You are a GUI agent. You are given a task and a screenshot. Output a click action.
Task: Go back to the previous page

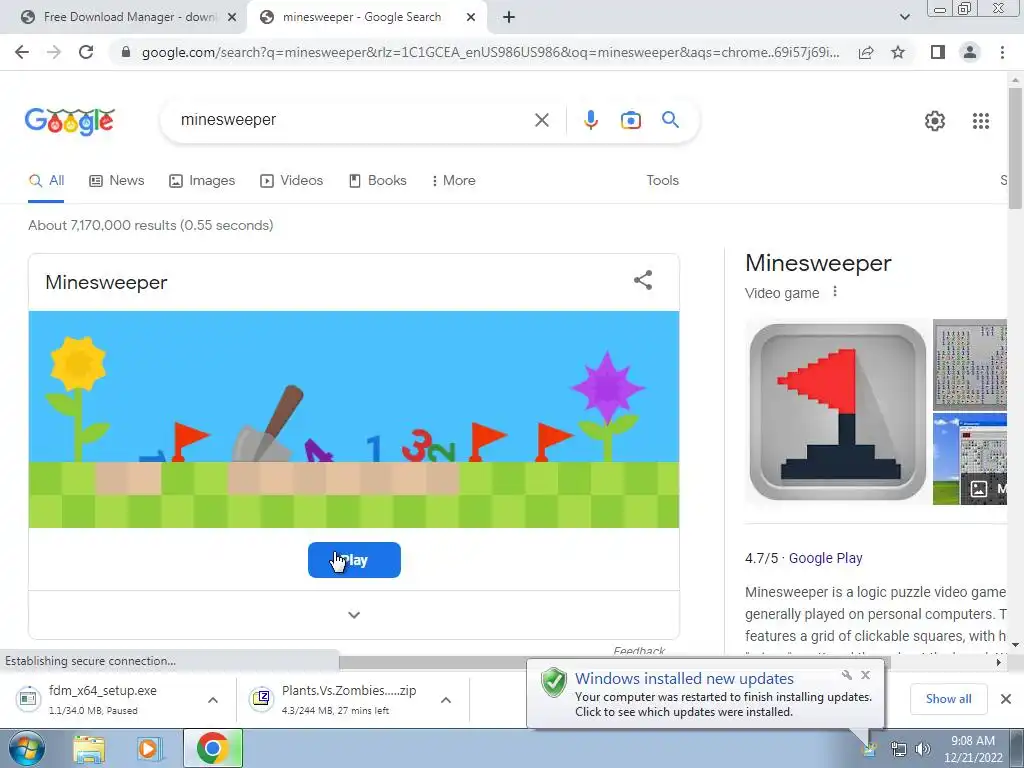(22, 52)
